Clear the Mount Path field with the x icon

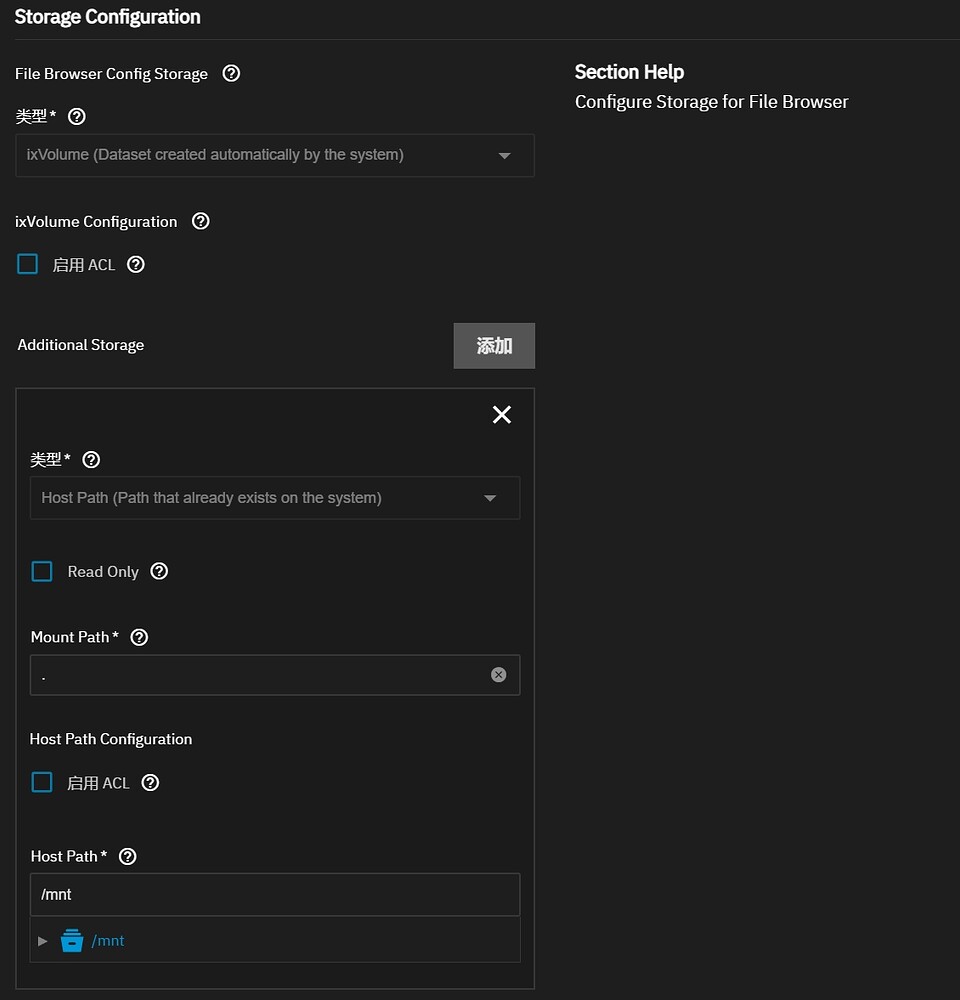coord(498,674)
